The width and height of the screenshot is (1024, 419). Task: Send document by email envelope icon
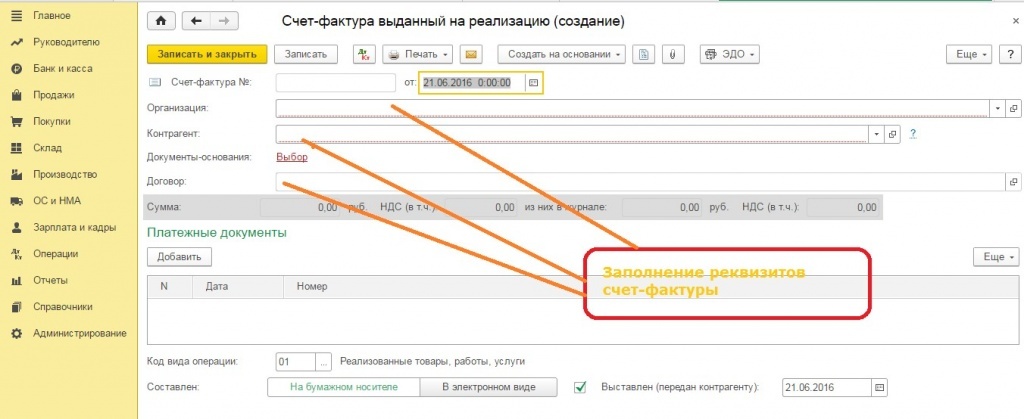point(470,54)
